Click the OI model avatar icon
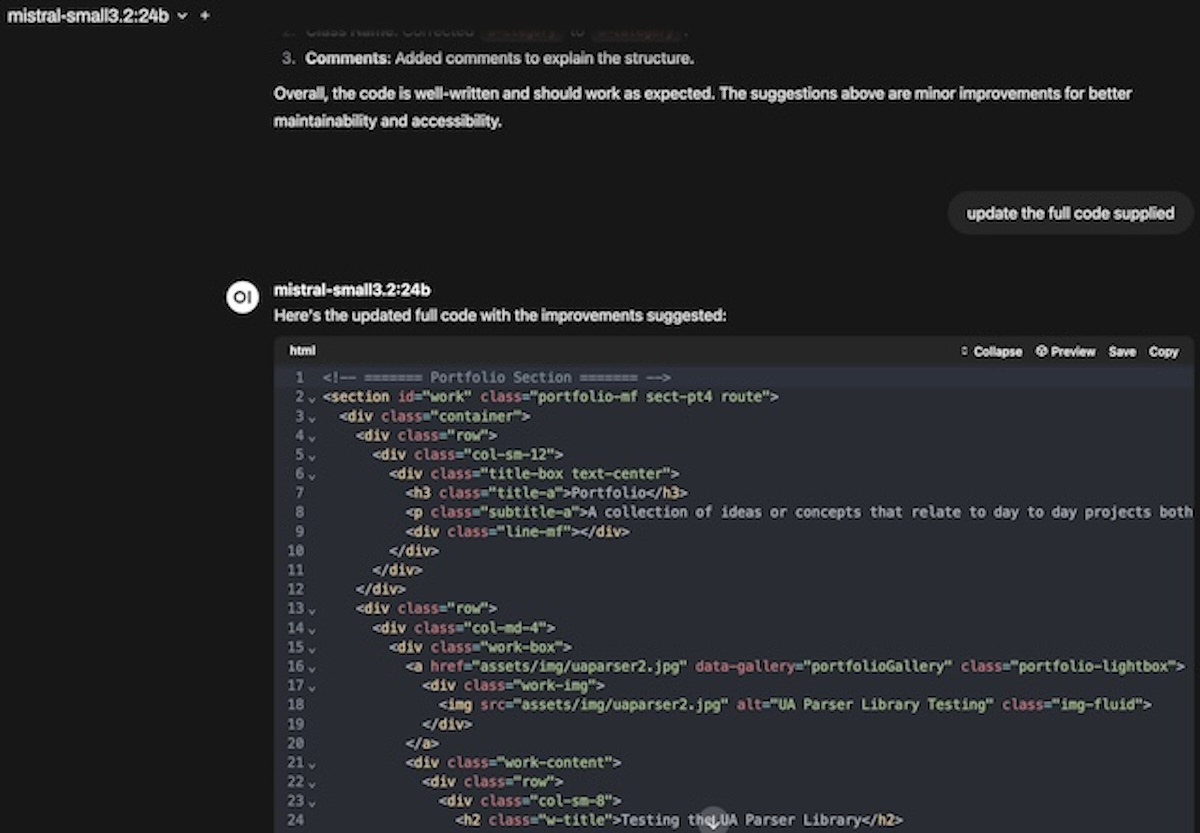Image resolution: width=1200 pixels, height=833 pixels. click(242, 297)
